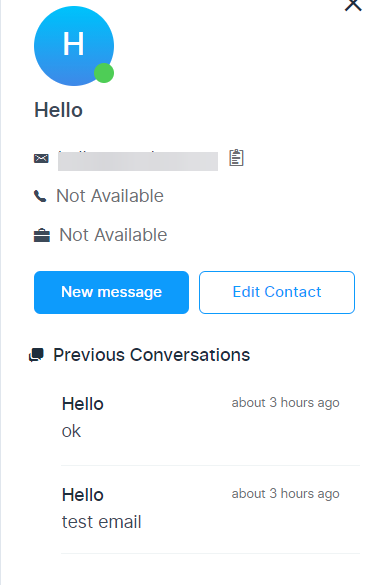
Task: Click the envelope email icon
Action: [41, 158]
